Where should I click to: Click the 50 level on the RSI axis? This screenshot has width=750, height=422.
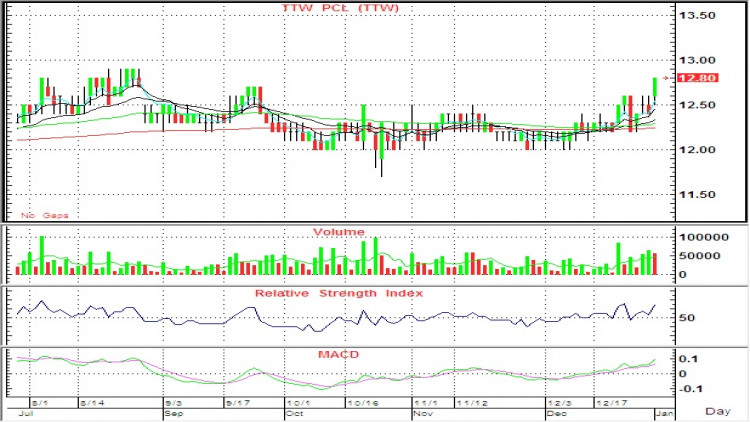click(x=686, y=319)
